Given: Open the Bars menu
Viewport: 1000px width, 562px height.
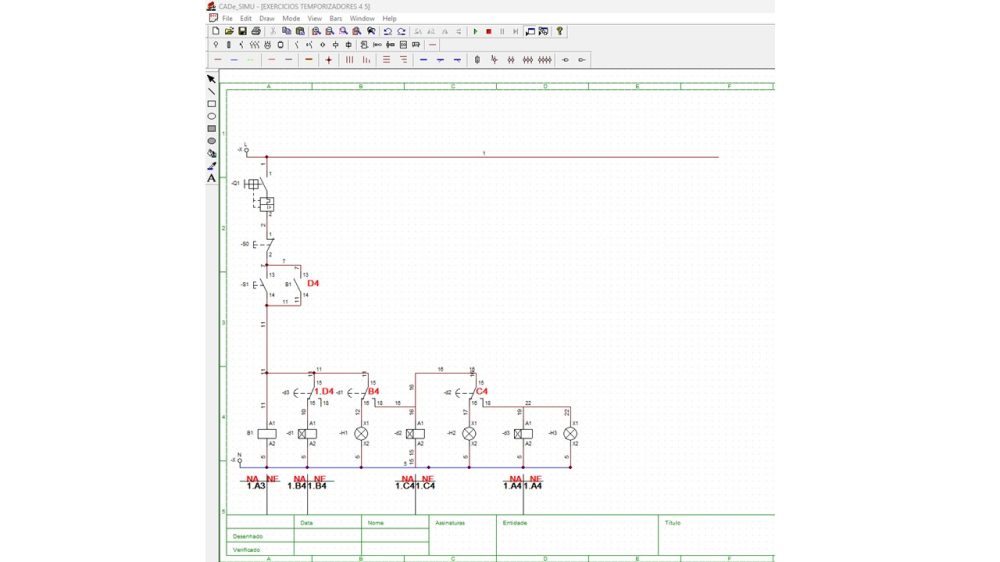Looking at the screenshot, I should coord(335,18).
